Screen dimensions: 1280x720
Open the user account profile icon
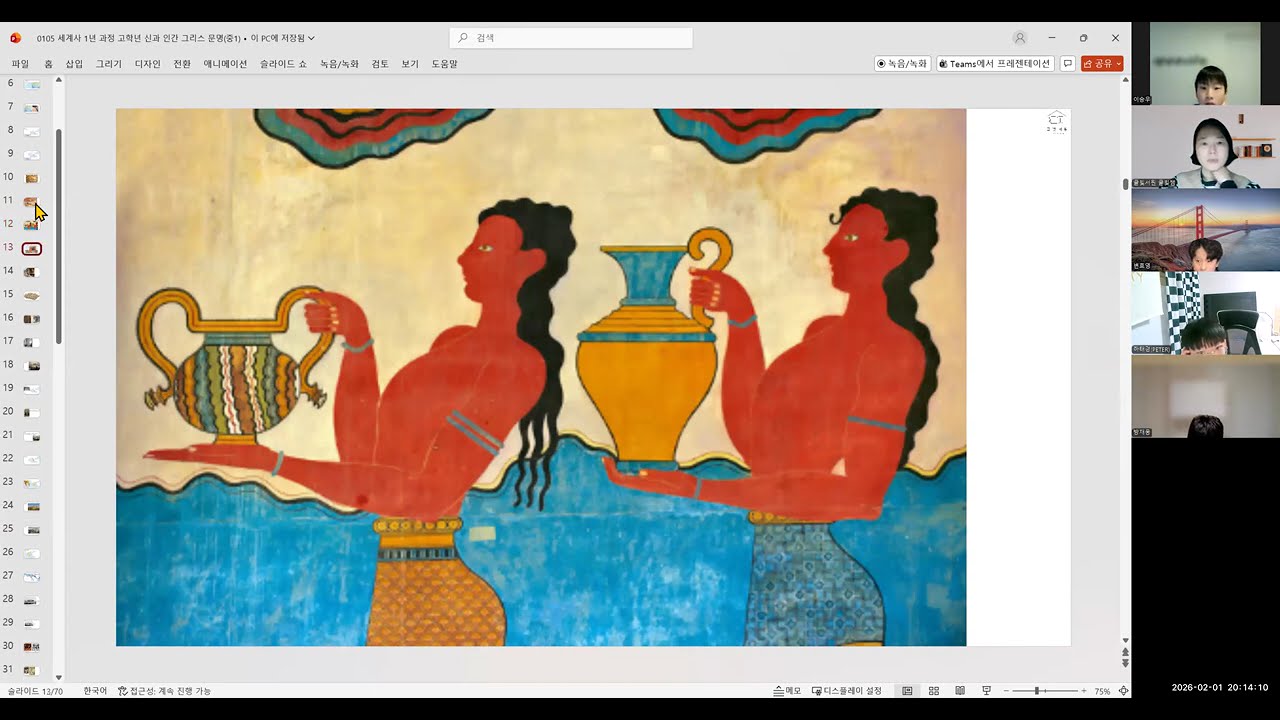(x=1020, y=38)
